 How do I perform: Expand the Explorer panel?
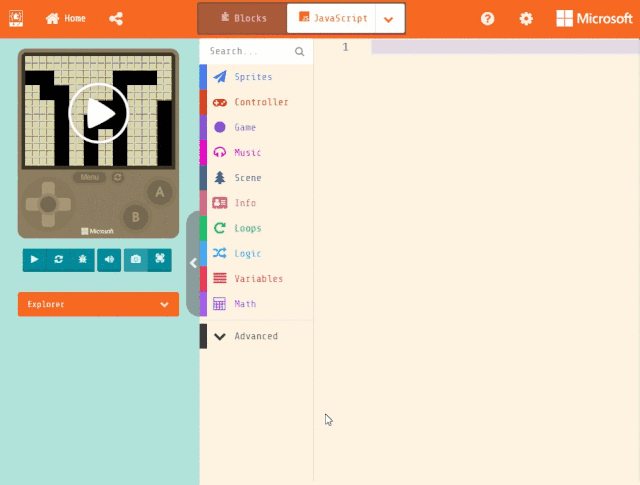(x=98, y=304)
